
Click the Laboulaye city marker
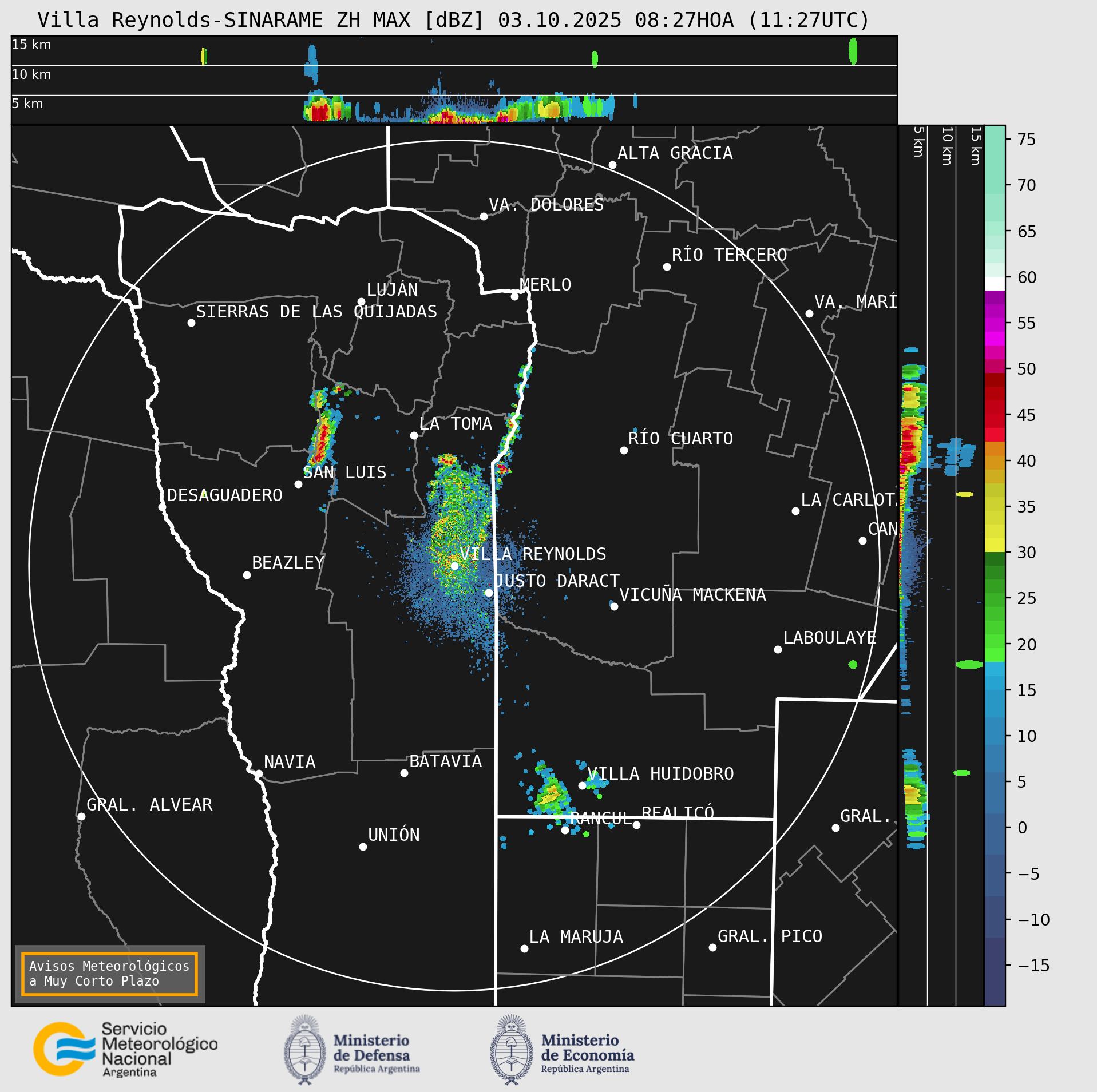778,649
